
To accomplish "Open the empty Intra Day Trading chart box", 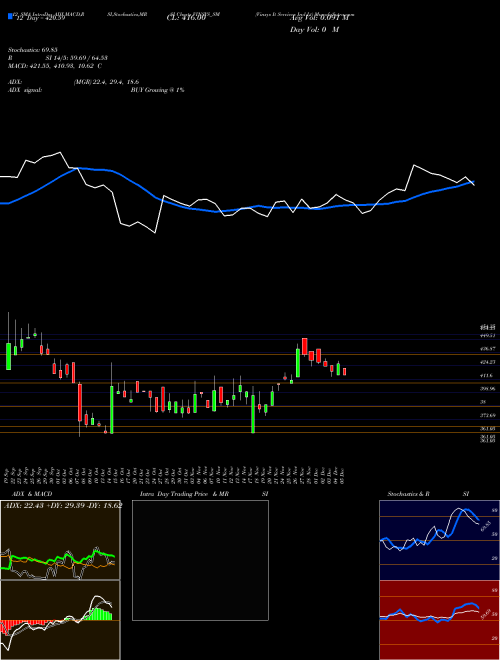I will tap(200, 560).
